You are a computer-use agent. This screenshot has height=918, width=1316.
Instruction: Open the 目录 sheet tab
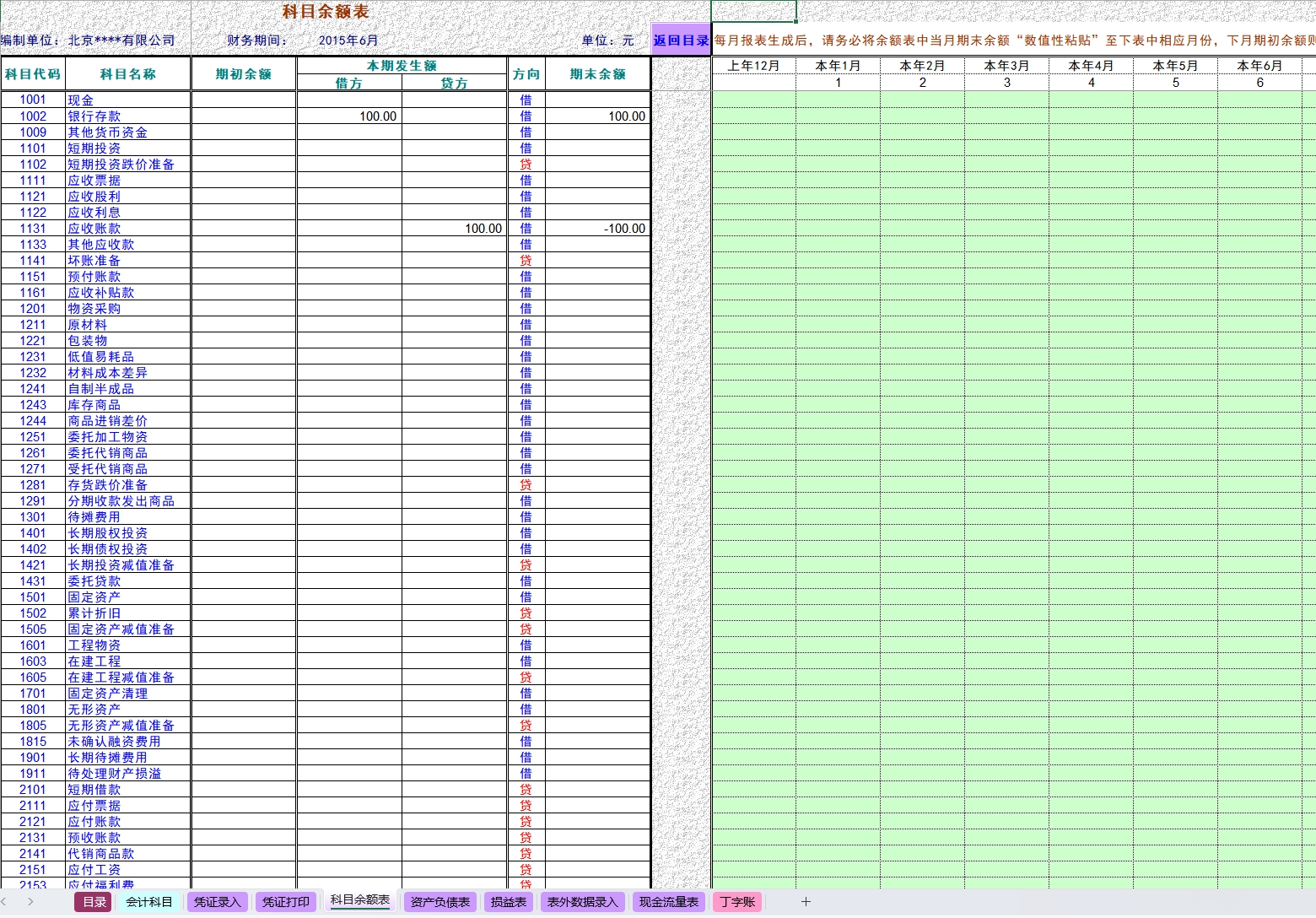pos(94,902)
